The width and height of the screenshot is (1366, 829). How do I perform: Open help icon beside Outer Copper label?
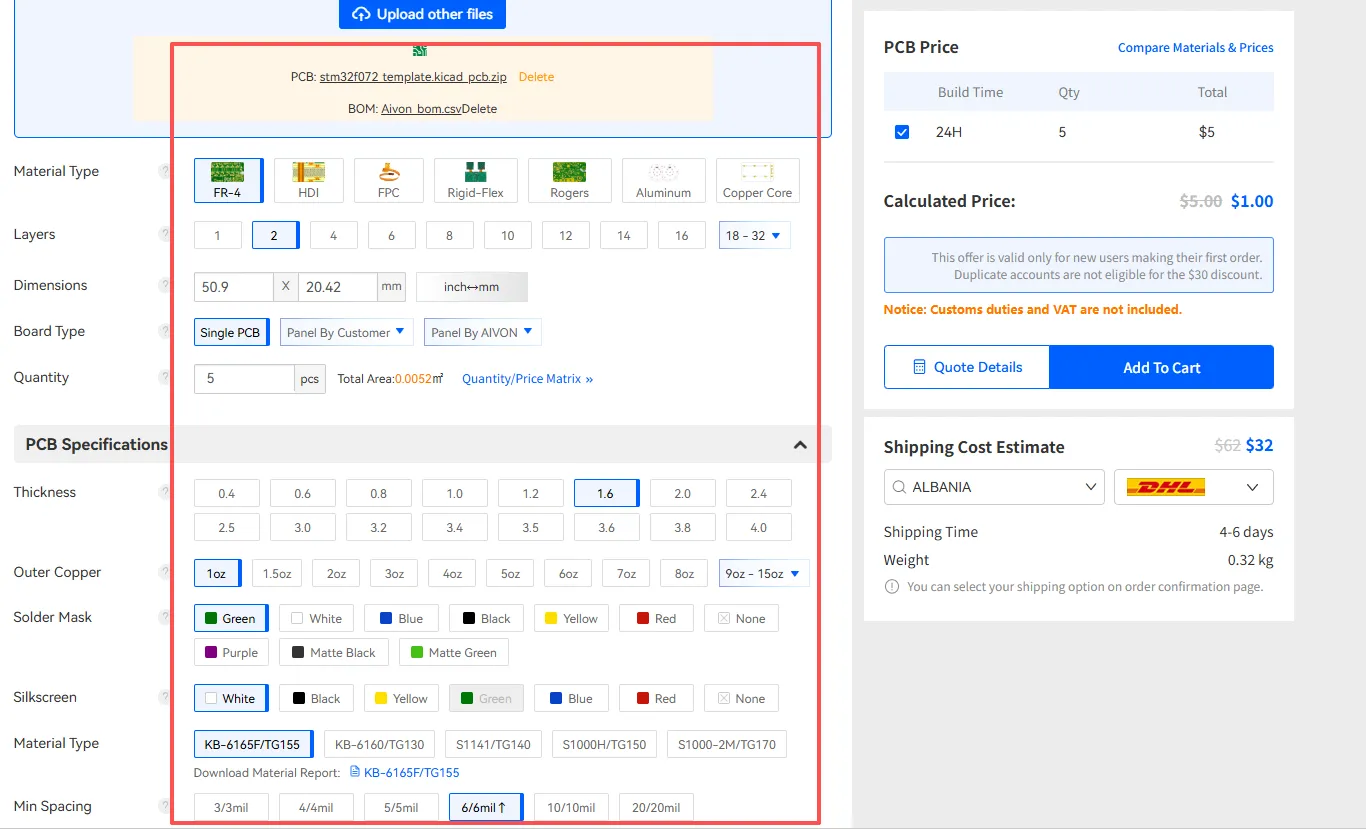click(165, 572)
